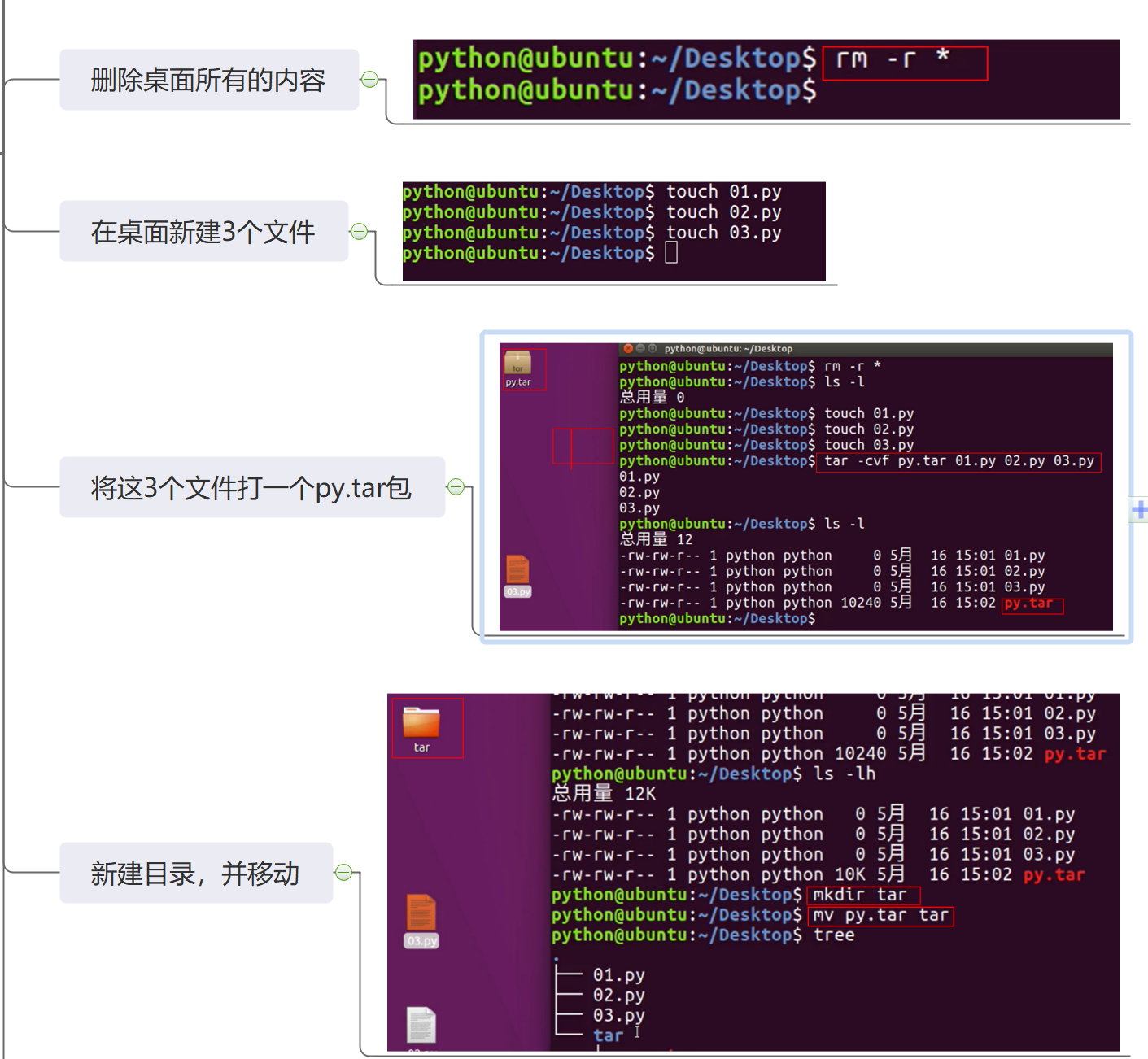The height and width of the screenshot is (1059, 1148).
Task: Select the 删除桌面所有的内容 topic node
Action: (x=208, y=81)
